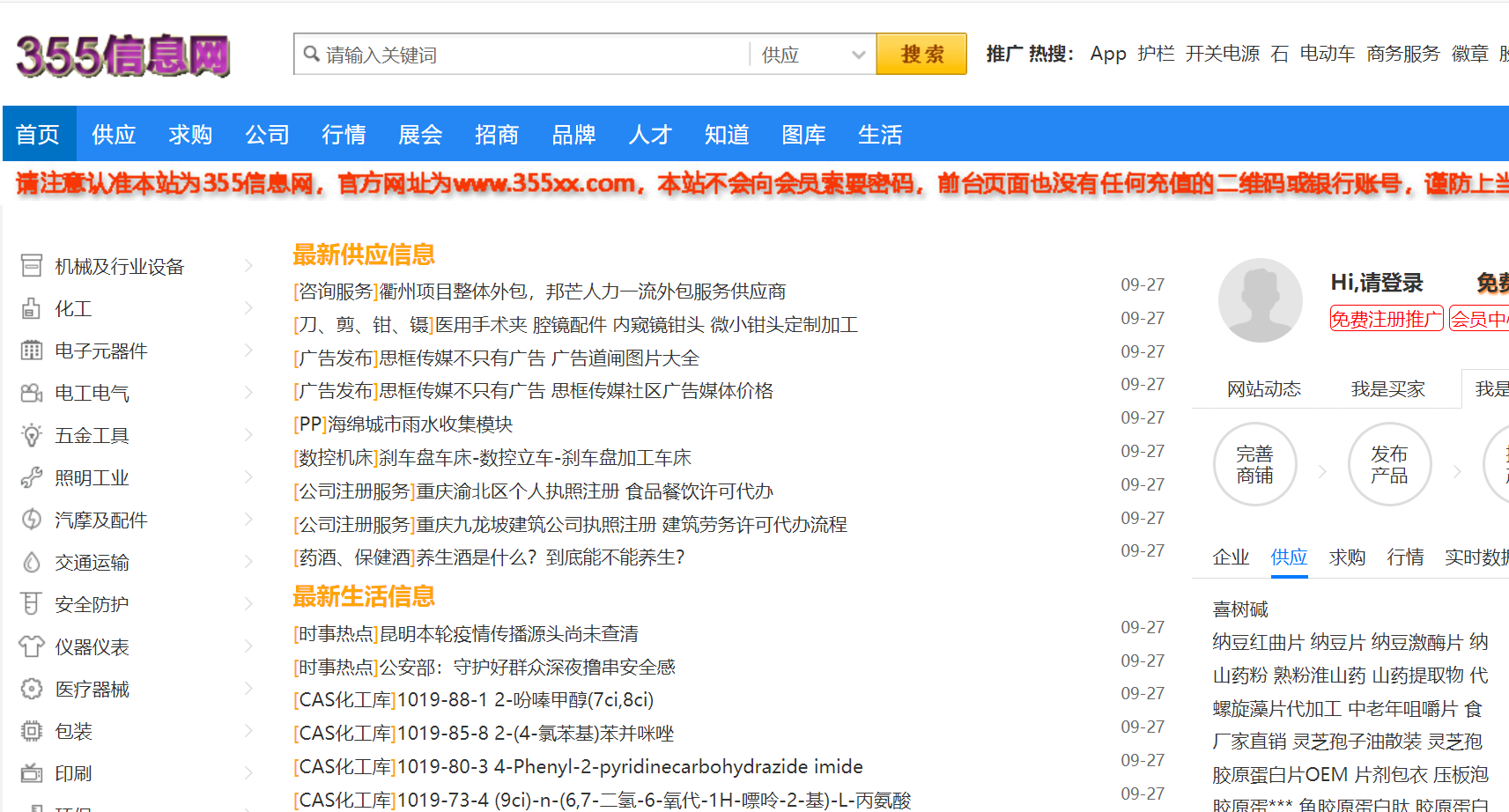Open the 电子元器件 category icon

coord(32,351)
